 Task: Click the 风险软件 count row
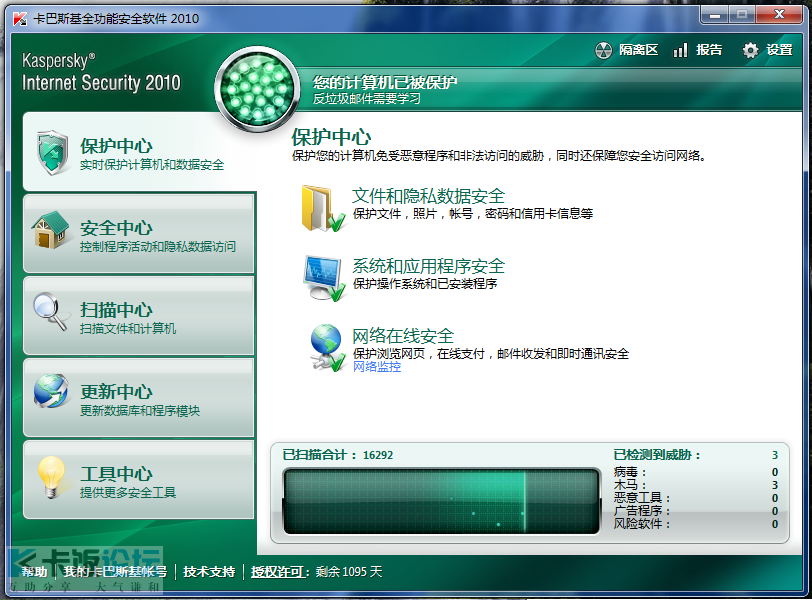[x=695, y=524]
